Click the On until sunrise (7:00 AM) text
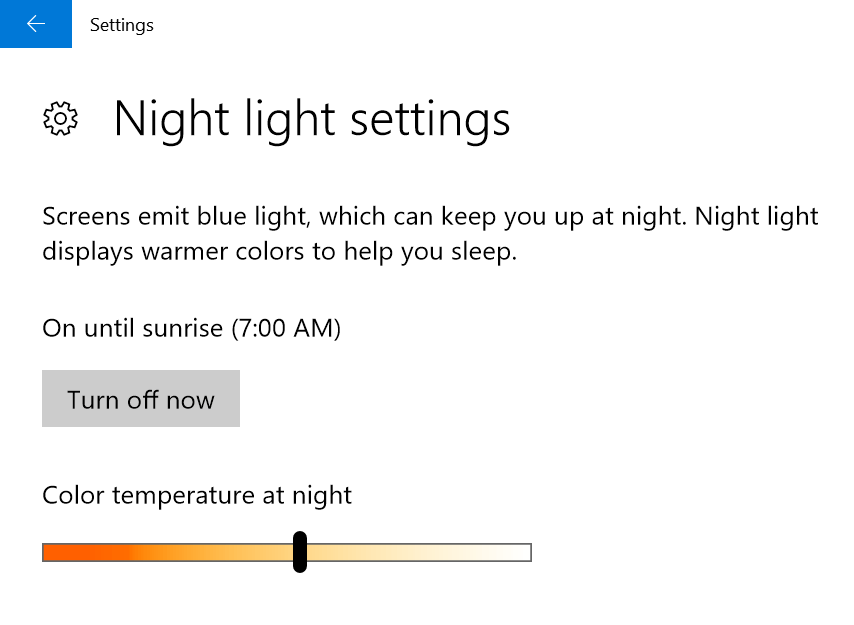854x625 pixels. tap(190, 328)
